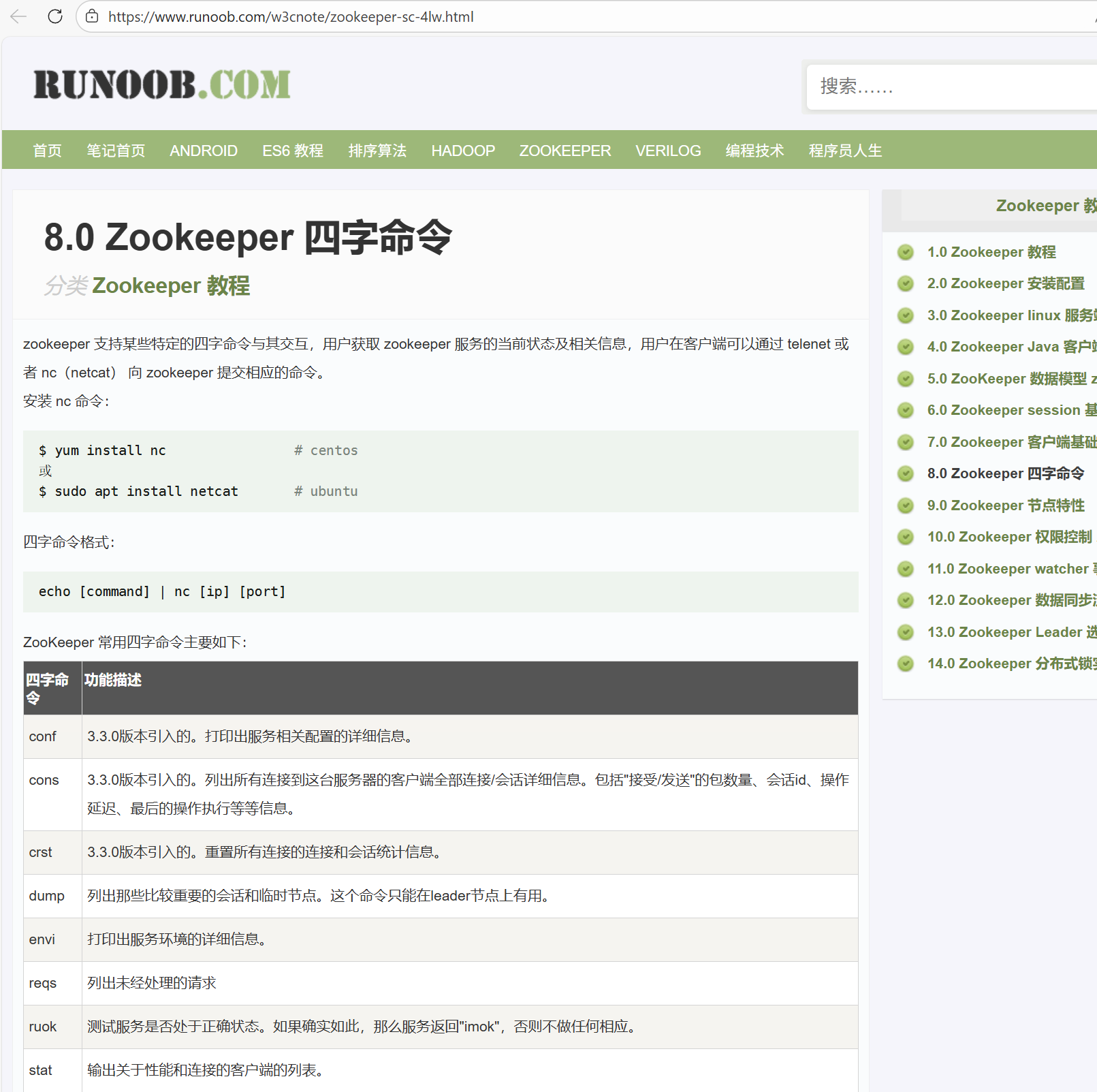Image resolution: width=1097 pixels, height=1092 pixels.
Task: Click the 'crst' table cell
Action: tap(52, 852)
